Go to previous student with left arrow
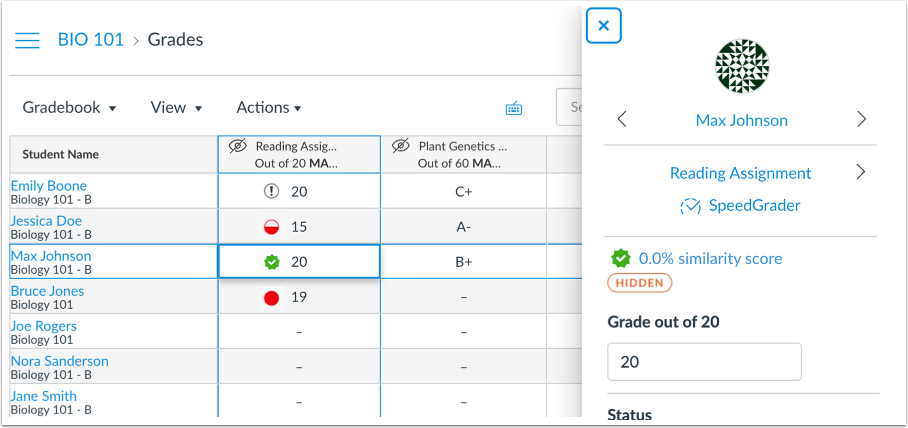 point(622,120)
